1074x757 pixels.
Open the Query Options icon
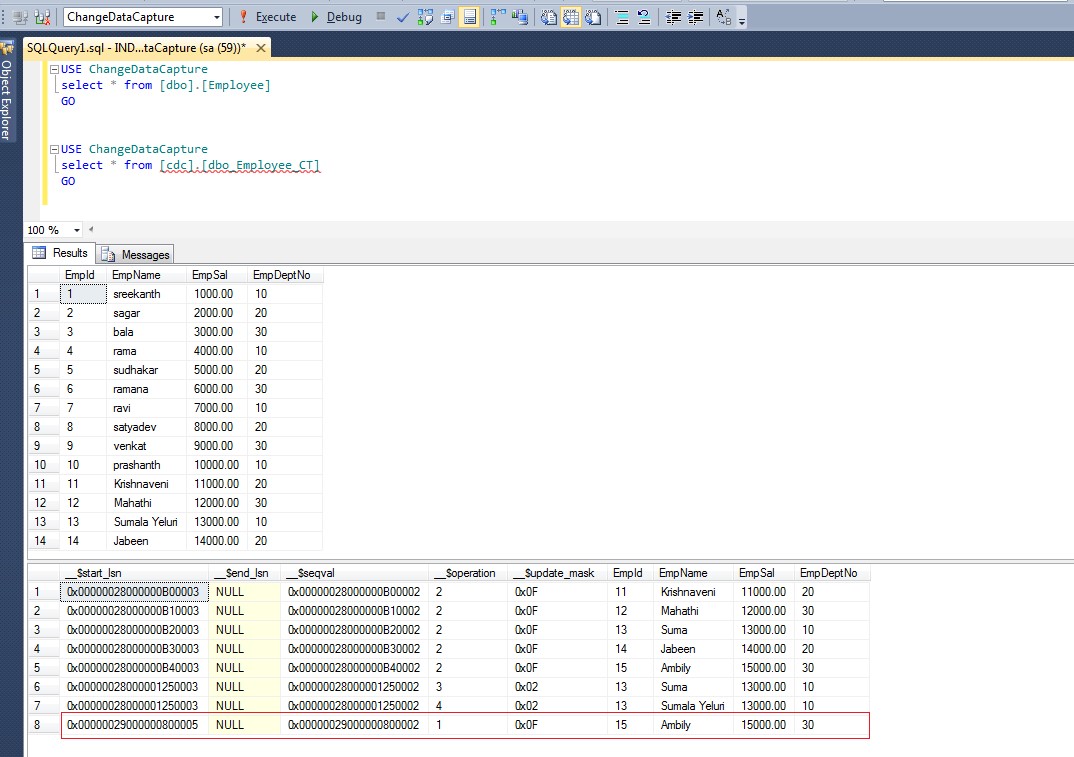click(447, 17)
